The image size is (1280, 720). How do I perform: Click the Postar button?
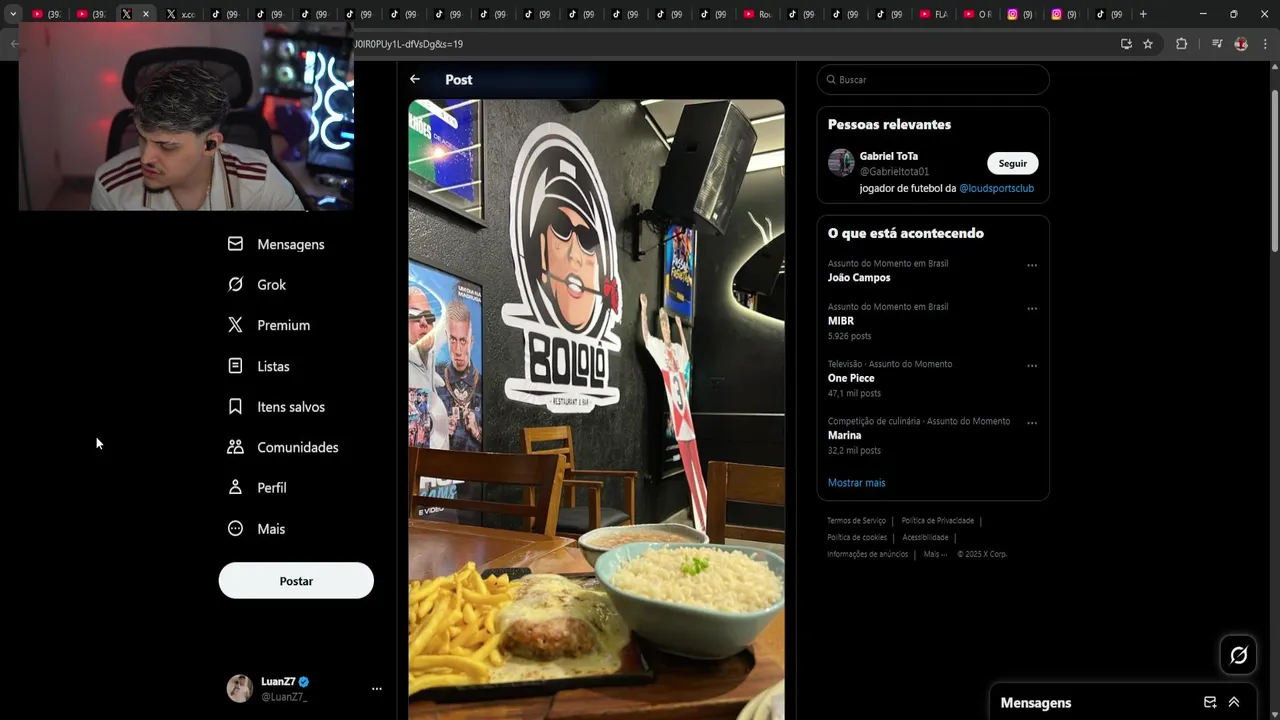pyautogui.click(x=296, y=581)
